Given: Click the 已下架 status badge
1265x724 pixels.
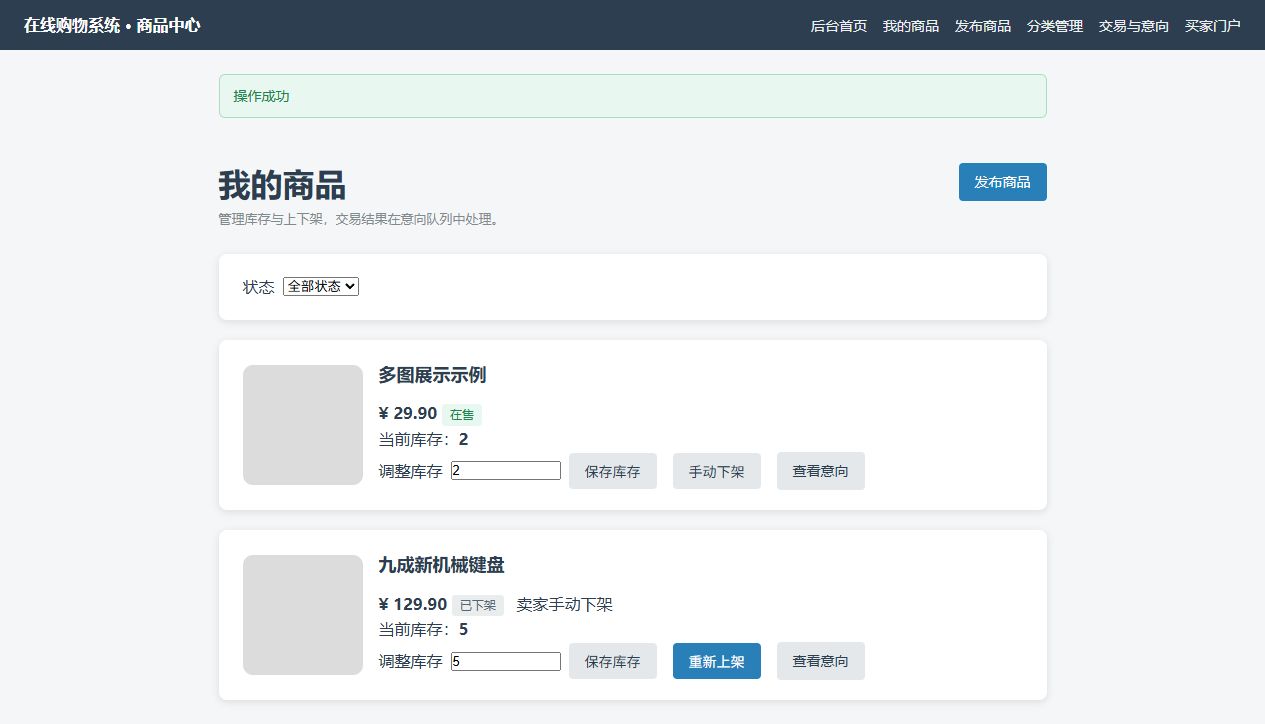Looking at the screenshot, I should click(478, 605).
